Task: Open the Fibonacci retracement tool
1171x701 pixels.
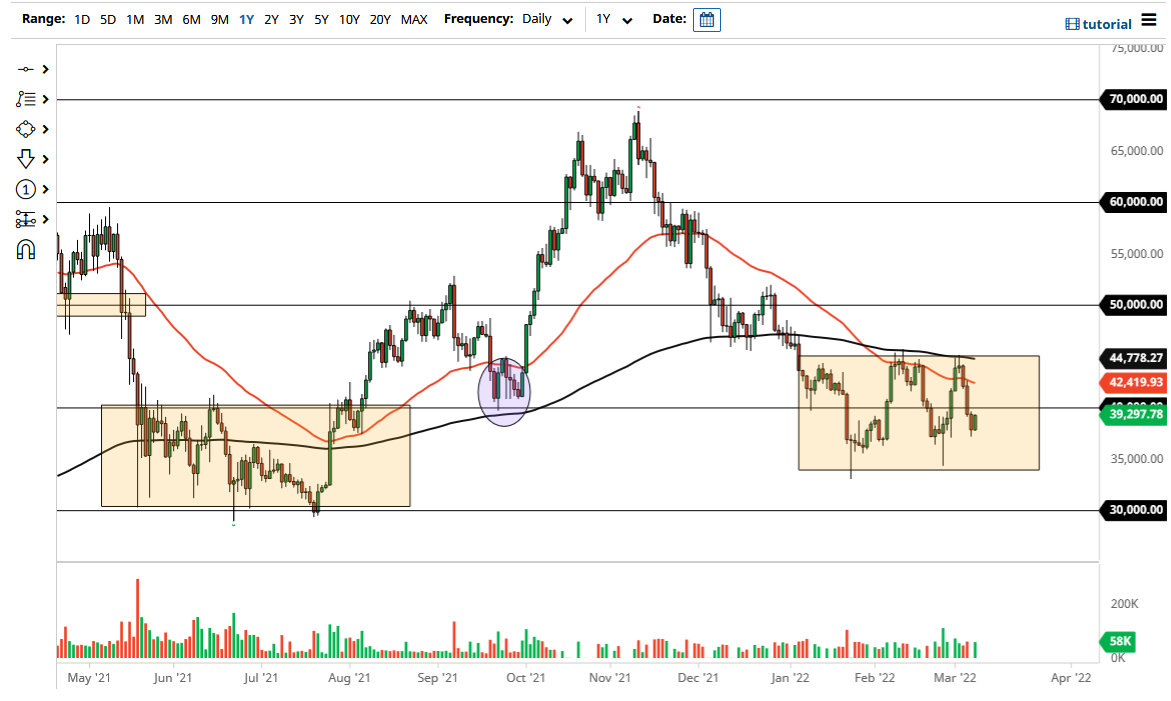Action: coord(25,99)
